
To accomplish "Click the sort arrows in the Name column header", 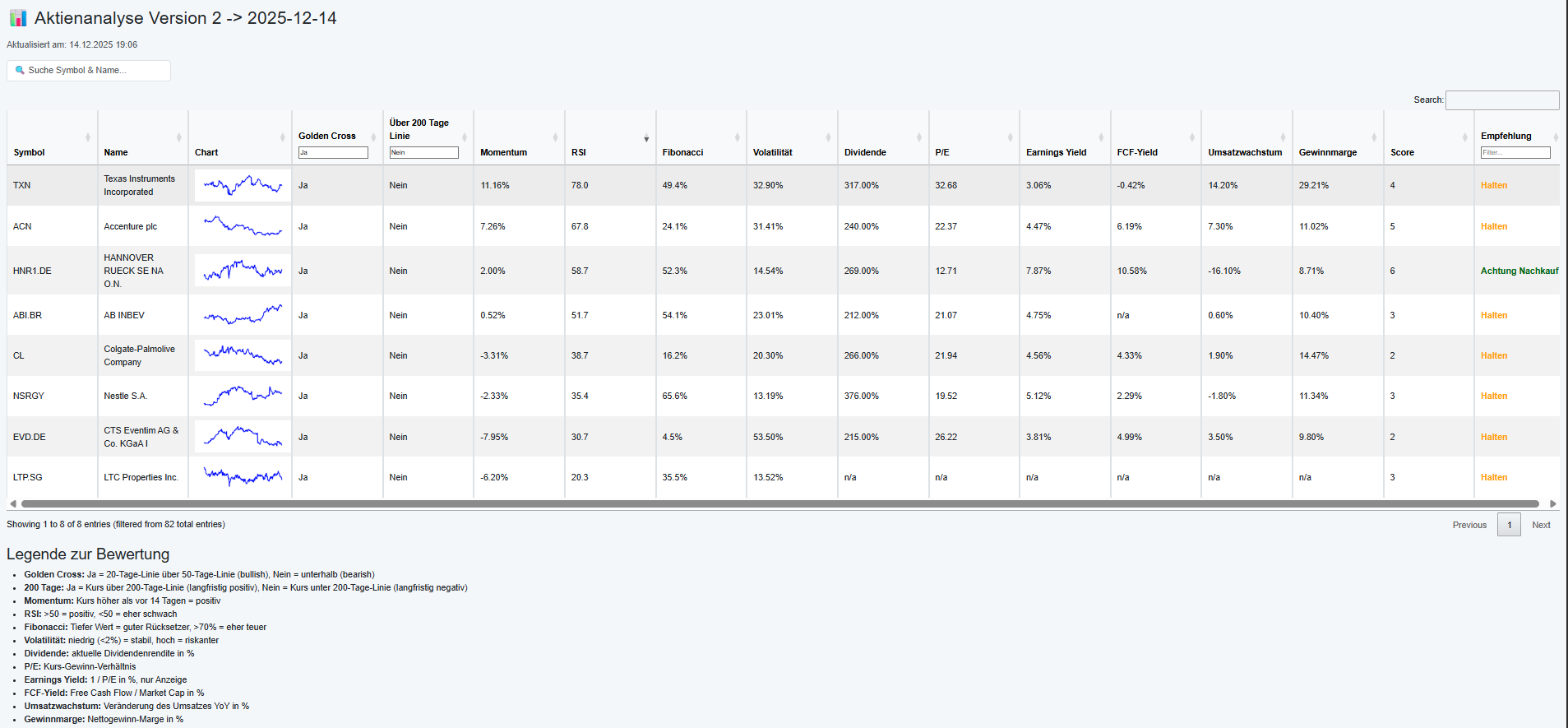I will [178, 137].
